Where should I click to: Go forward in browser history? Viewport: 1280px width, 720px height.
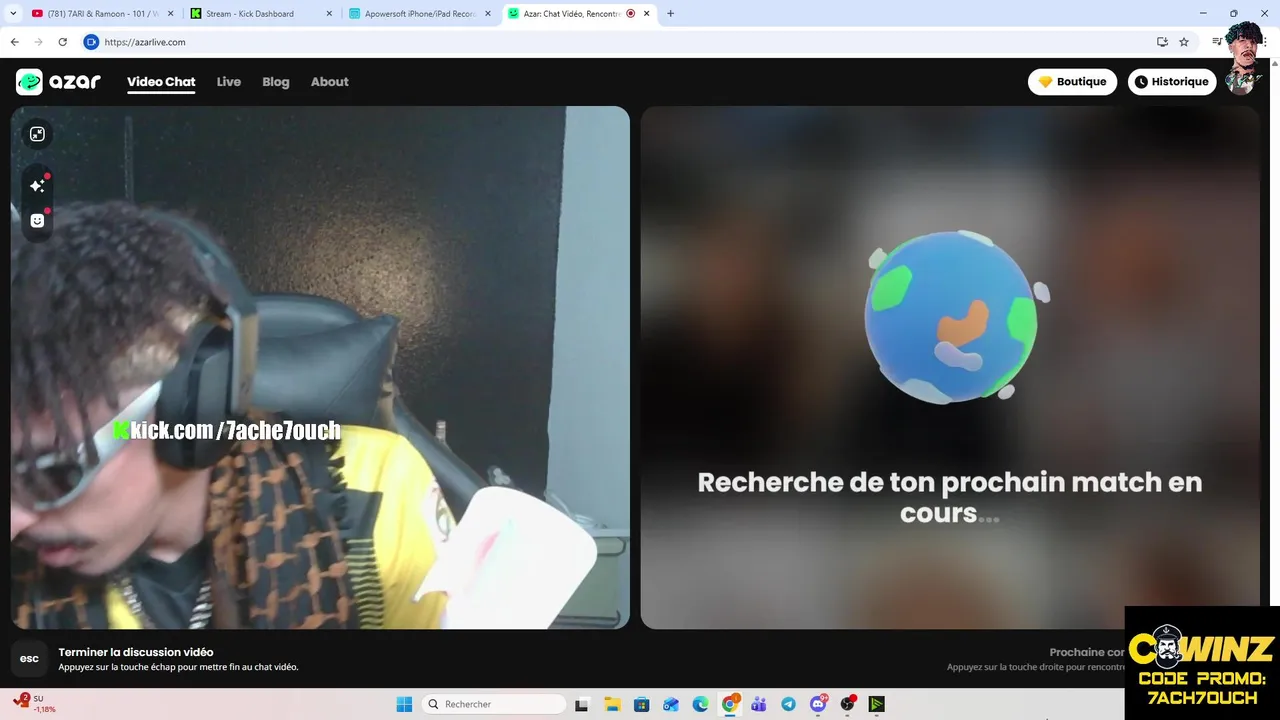(38, 42)
